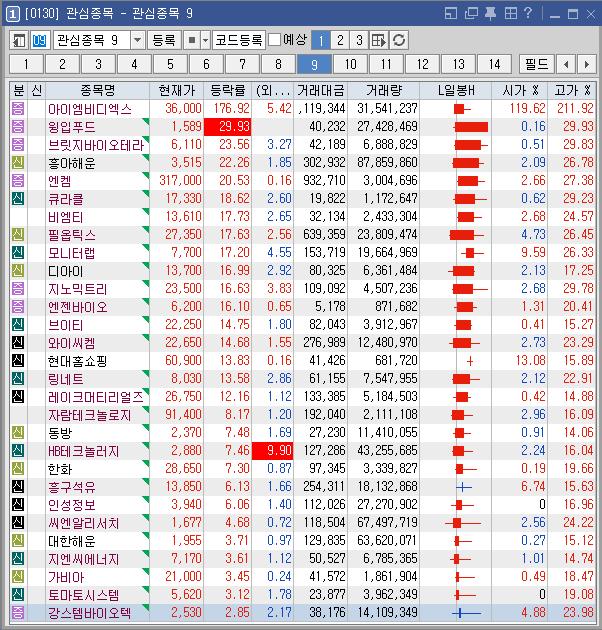Click the daily candle bar for 윙입푸드

click(471, 127)
